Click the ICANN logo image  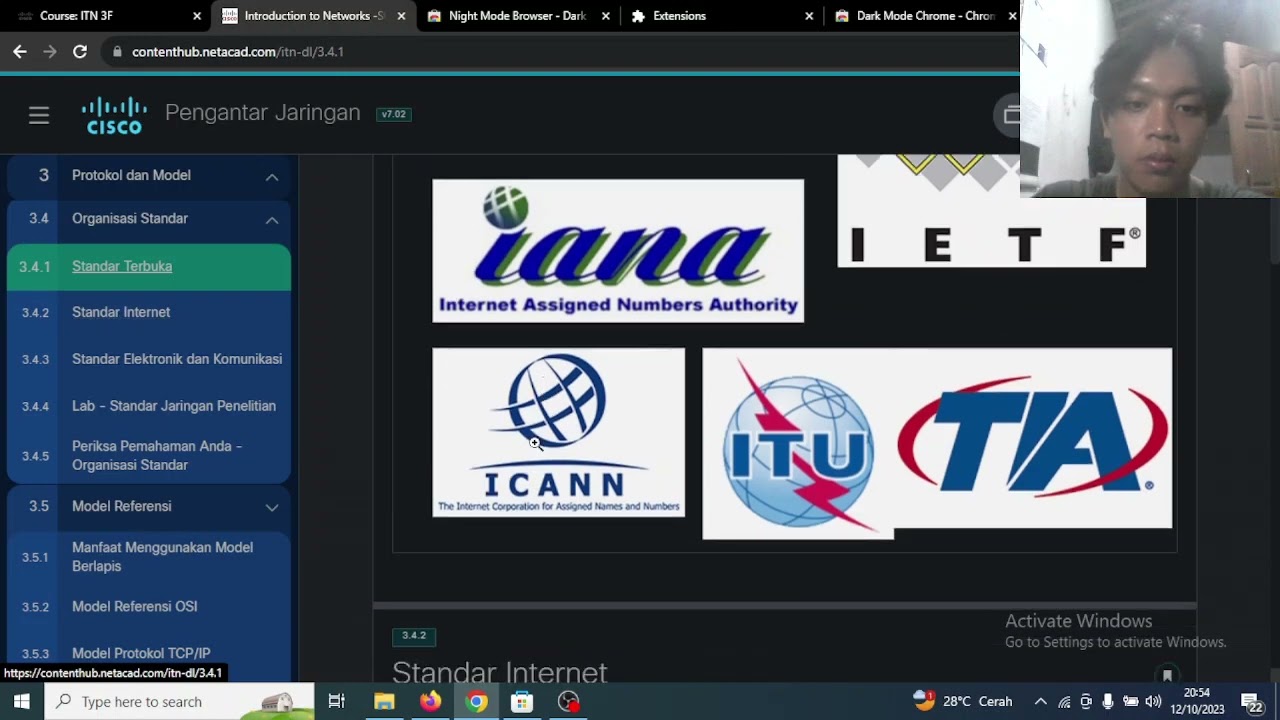tap(558, 432)
